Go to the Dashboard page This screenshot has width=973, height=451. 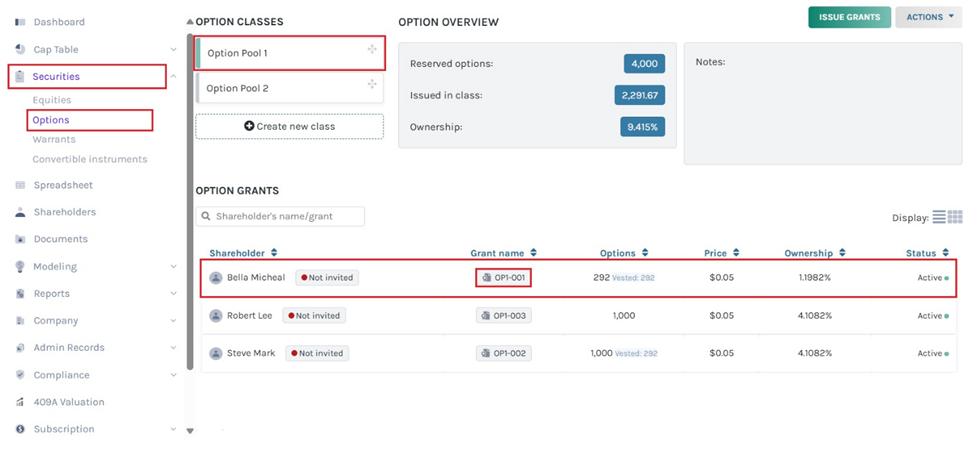coord(59,22)
